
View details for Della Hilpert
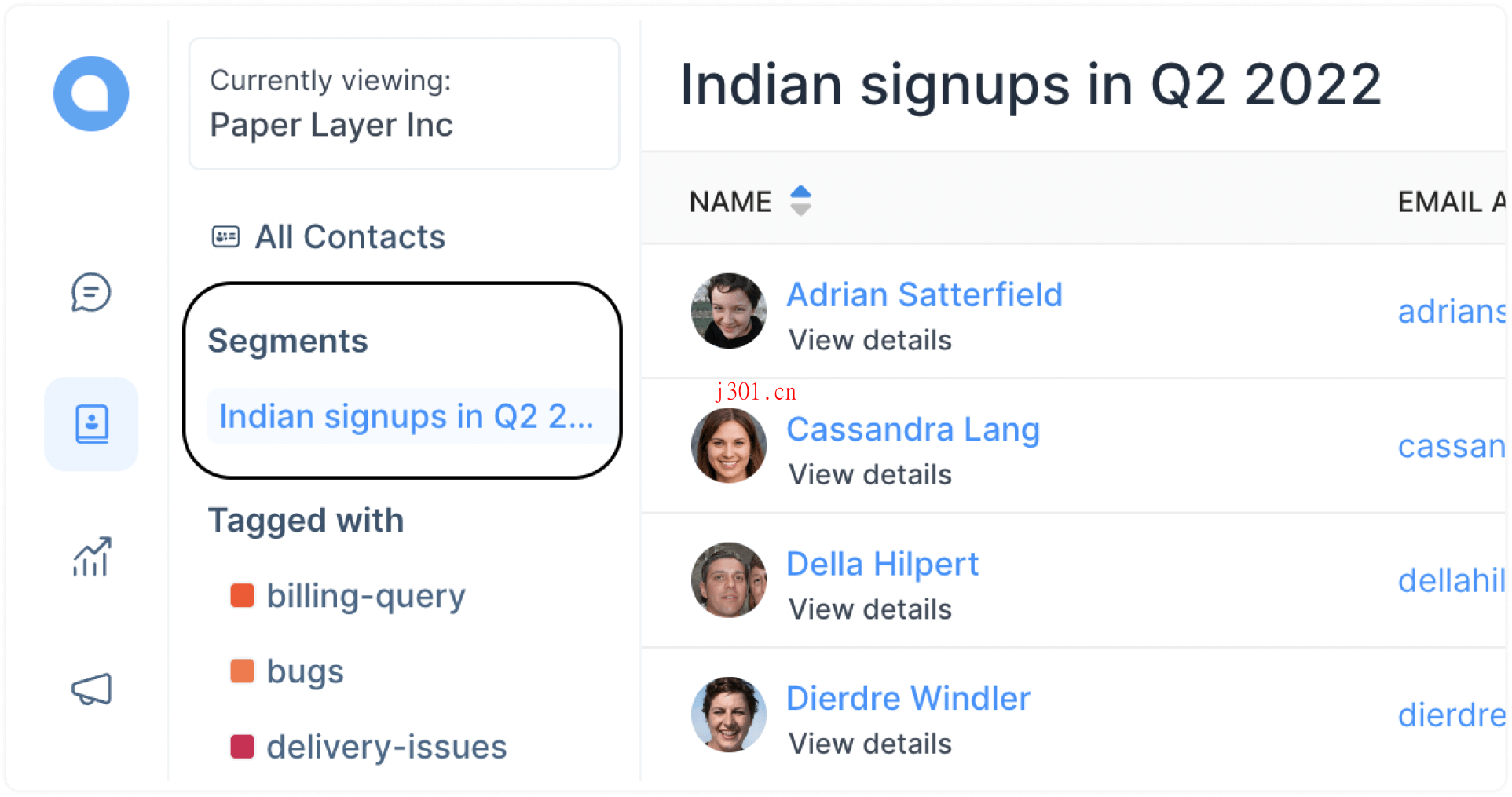pos(870,609)
